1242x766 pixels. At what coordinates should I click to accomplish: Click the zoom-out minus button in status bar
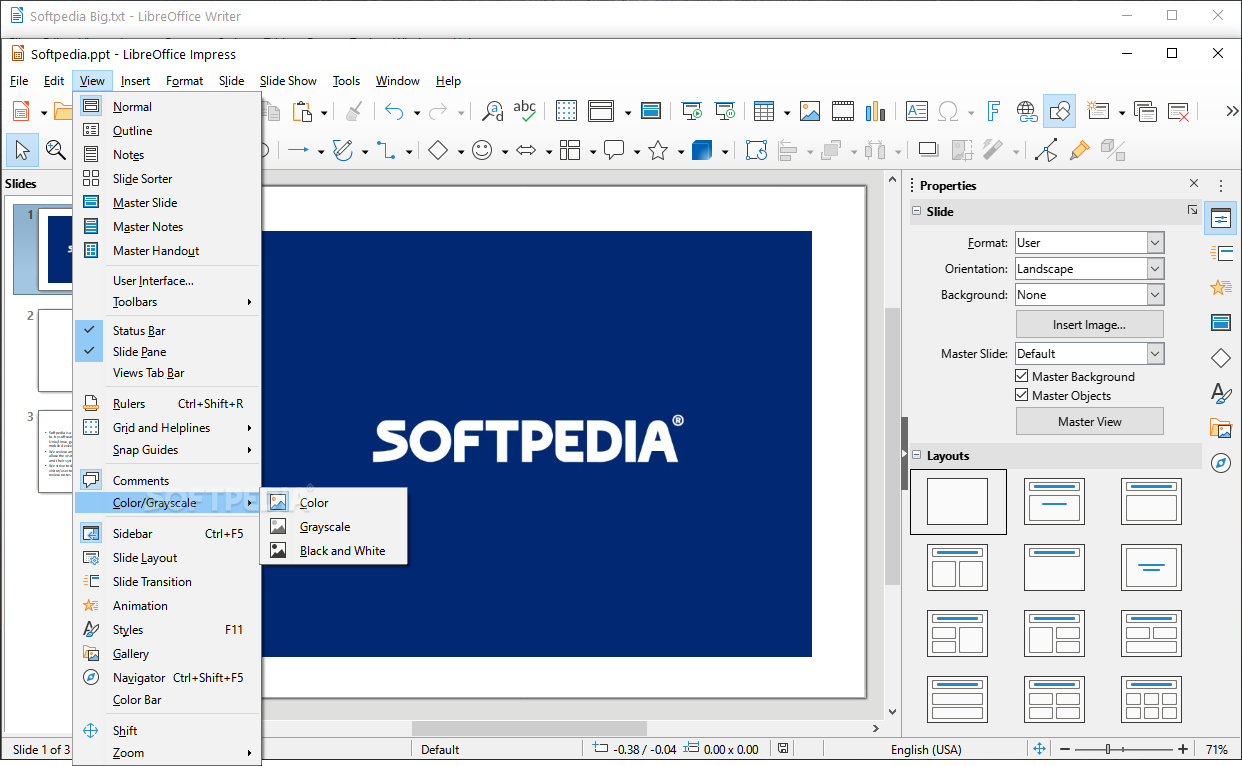coord(1067,749)
